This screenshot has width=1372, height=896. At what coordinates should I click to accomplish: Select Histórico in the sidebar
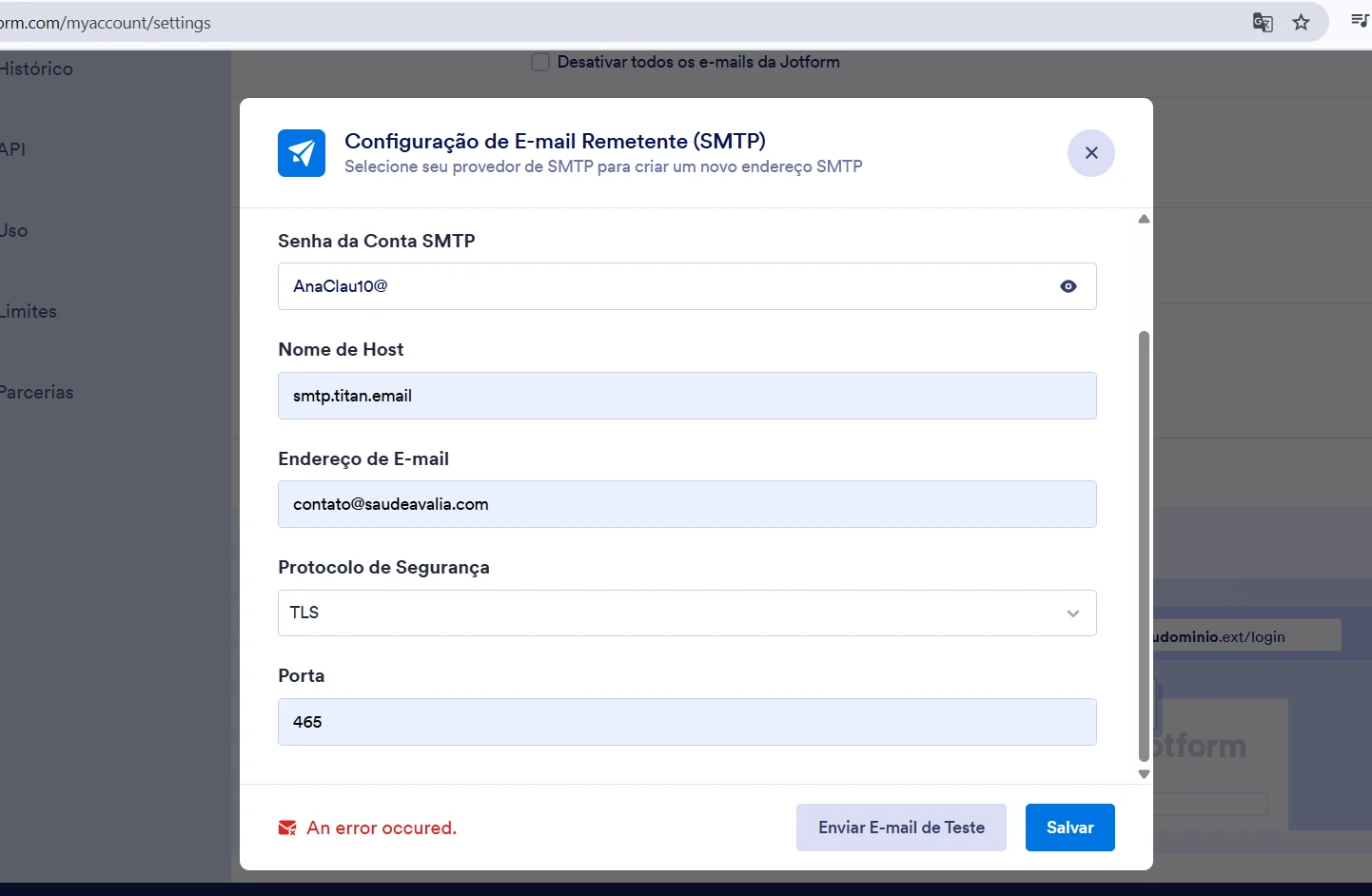pos(36,68)
